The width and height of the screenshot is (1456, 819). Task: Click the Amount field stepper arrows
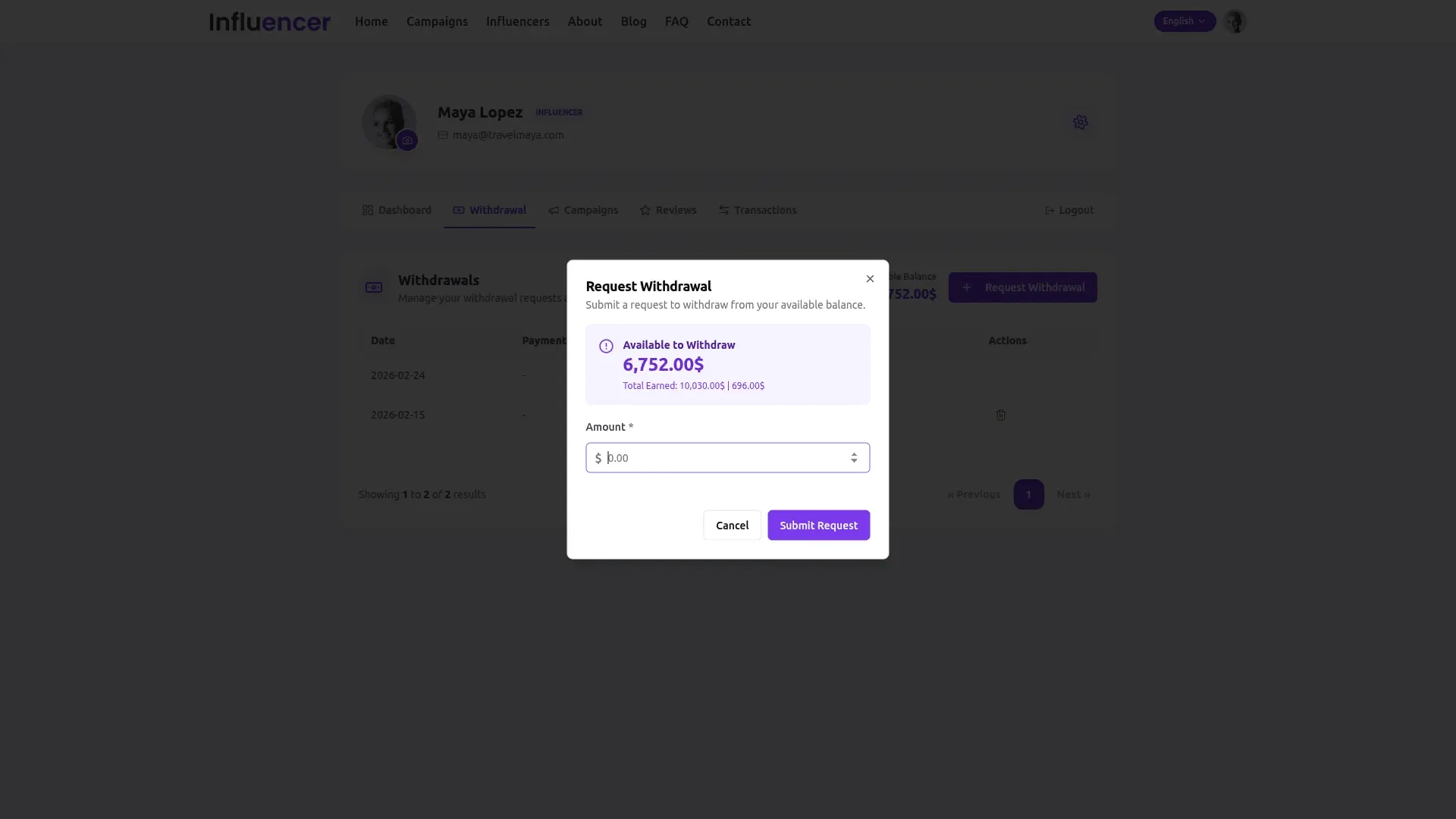click(x=854, y=458)
